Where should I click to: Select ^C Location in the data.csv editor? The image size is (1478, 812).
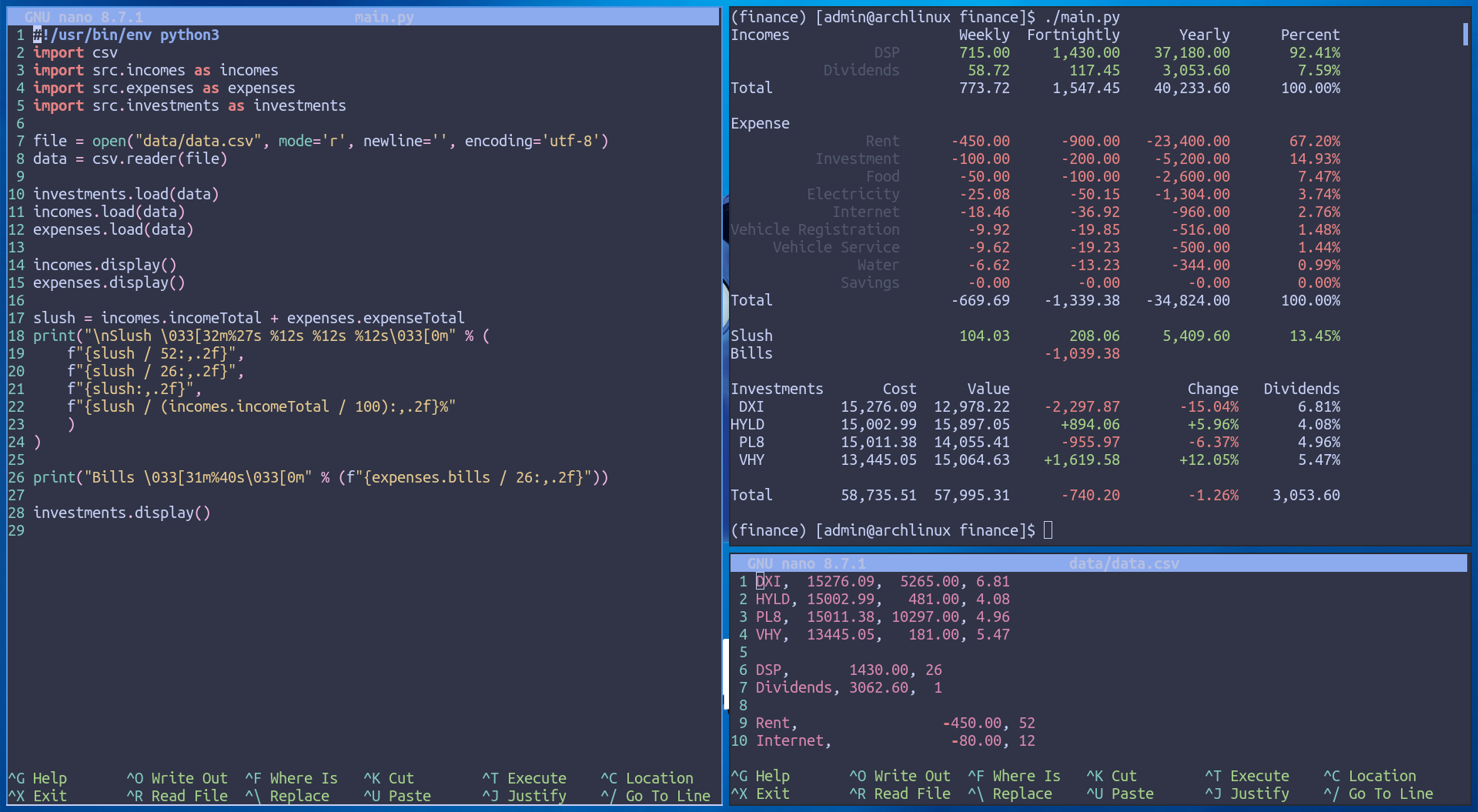click(1370, 776)
